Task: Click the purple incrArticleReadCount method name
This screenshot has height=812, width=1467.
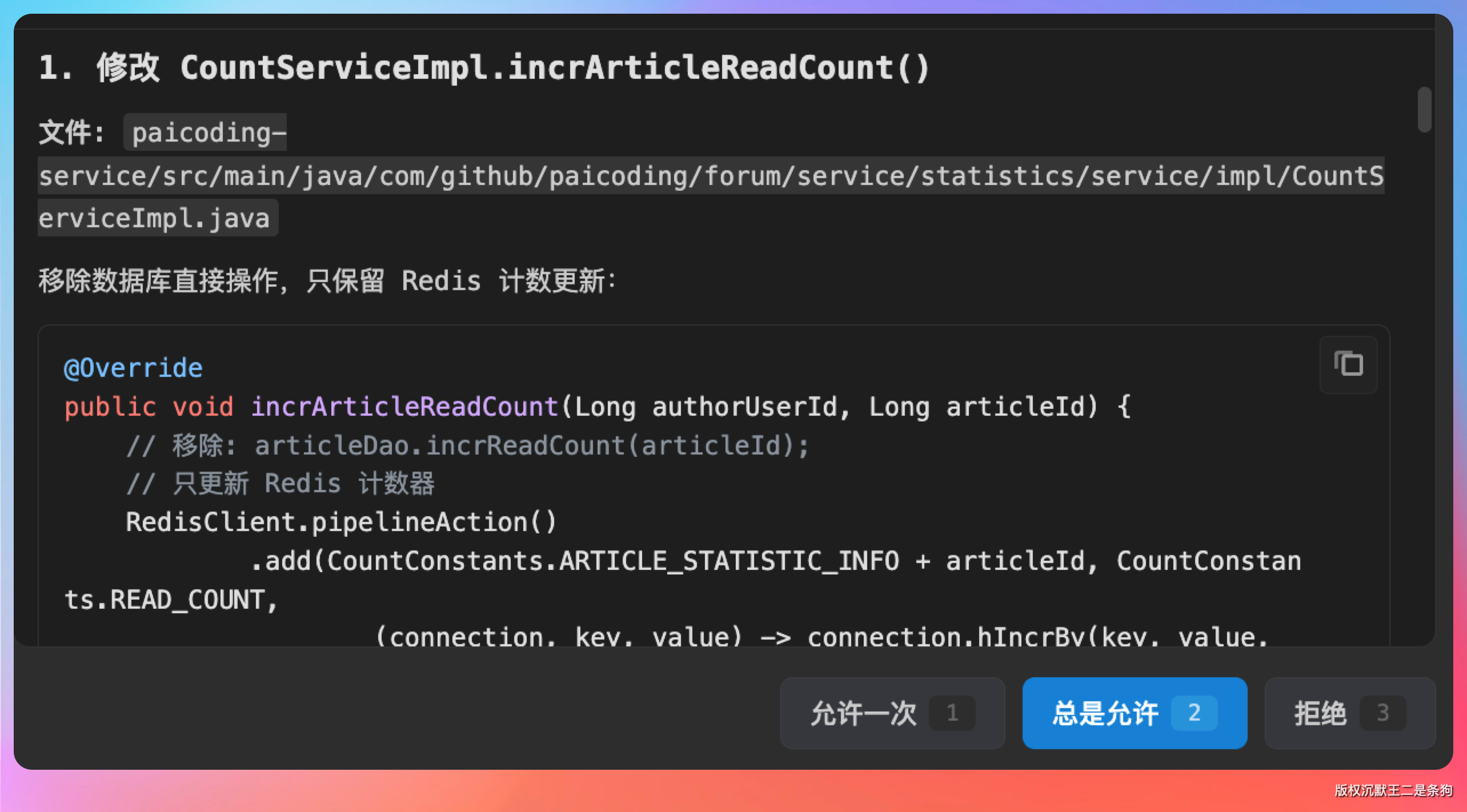Action: coord(404,407)
